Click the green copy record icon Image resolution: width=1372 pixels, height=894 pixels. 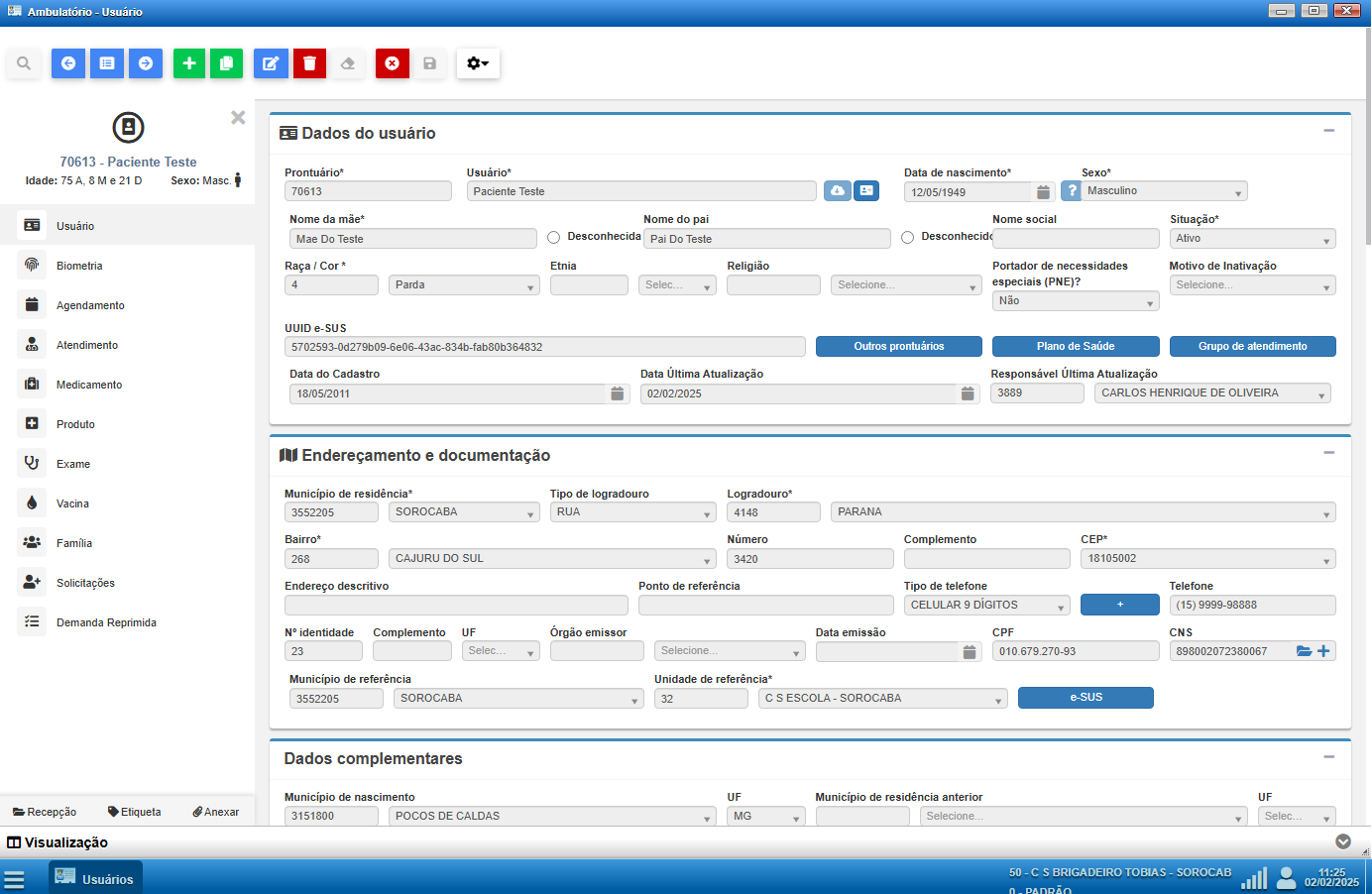coord(226,63)
